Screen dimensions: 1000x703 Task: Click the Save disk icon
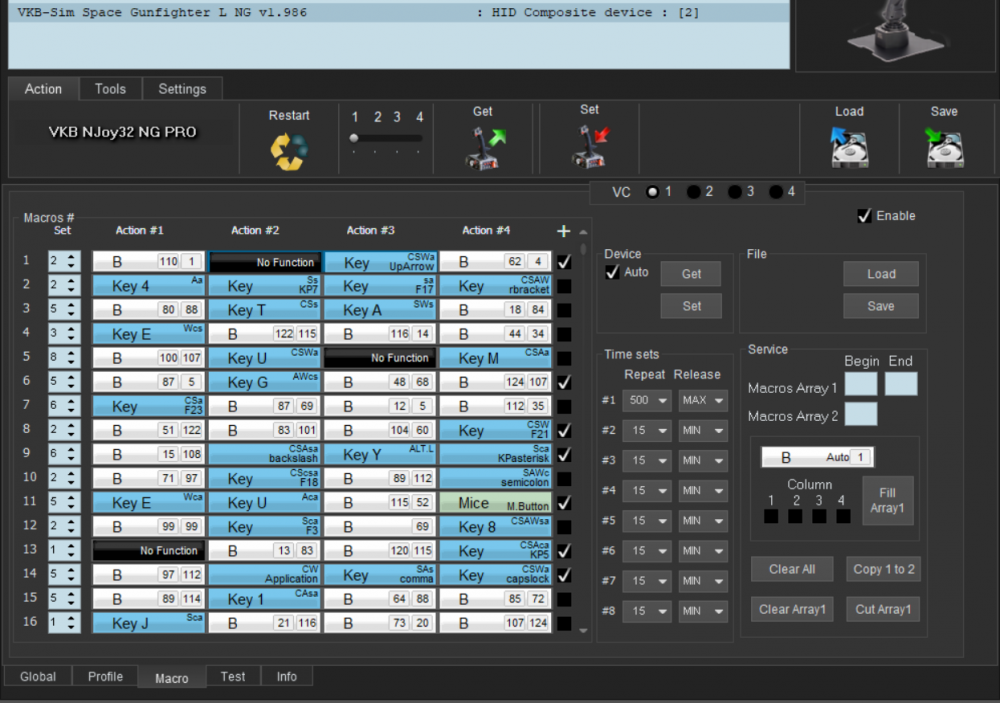(943, 148)
